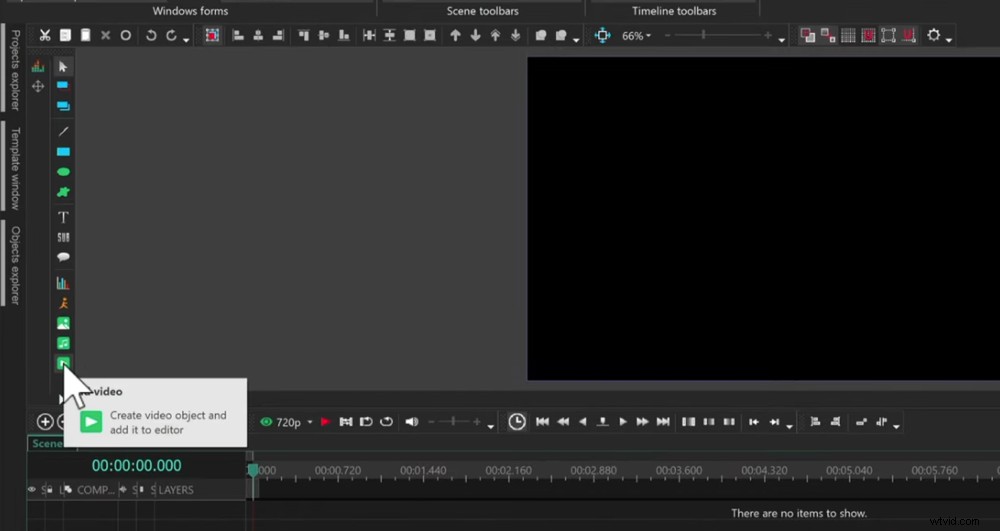
Task: Expand the volume toolbar overflow arrow
Action: coord(490,426)
